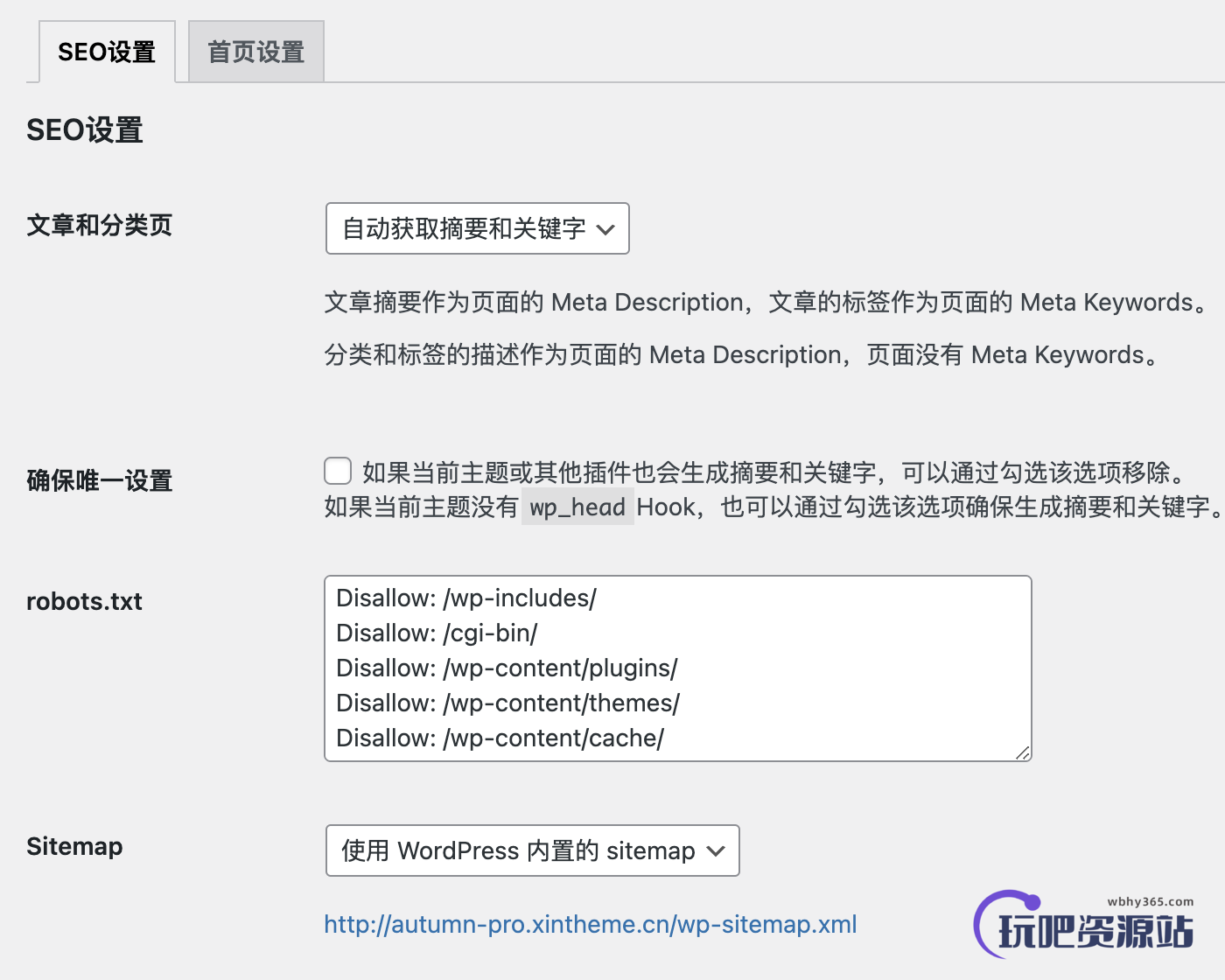Click the chevron icon on the first dropdown
The width and height of the screenshot is (1225, 980).
606,228
